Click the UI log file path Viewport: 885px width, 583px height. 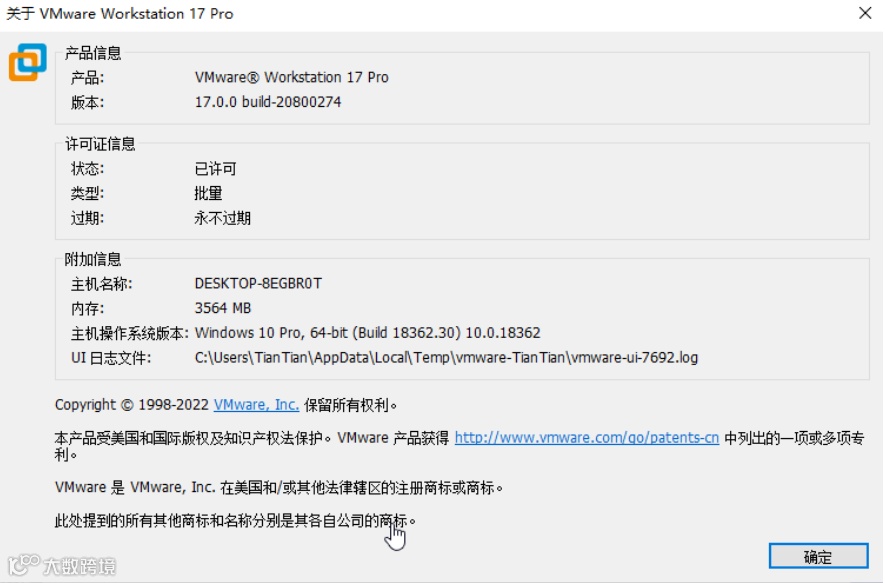[446, 358]
